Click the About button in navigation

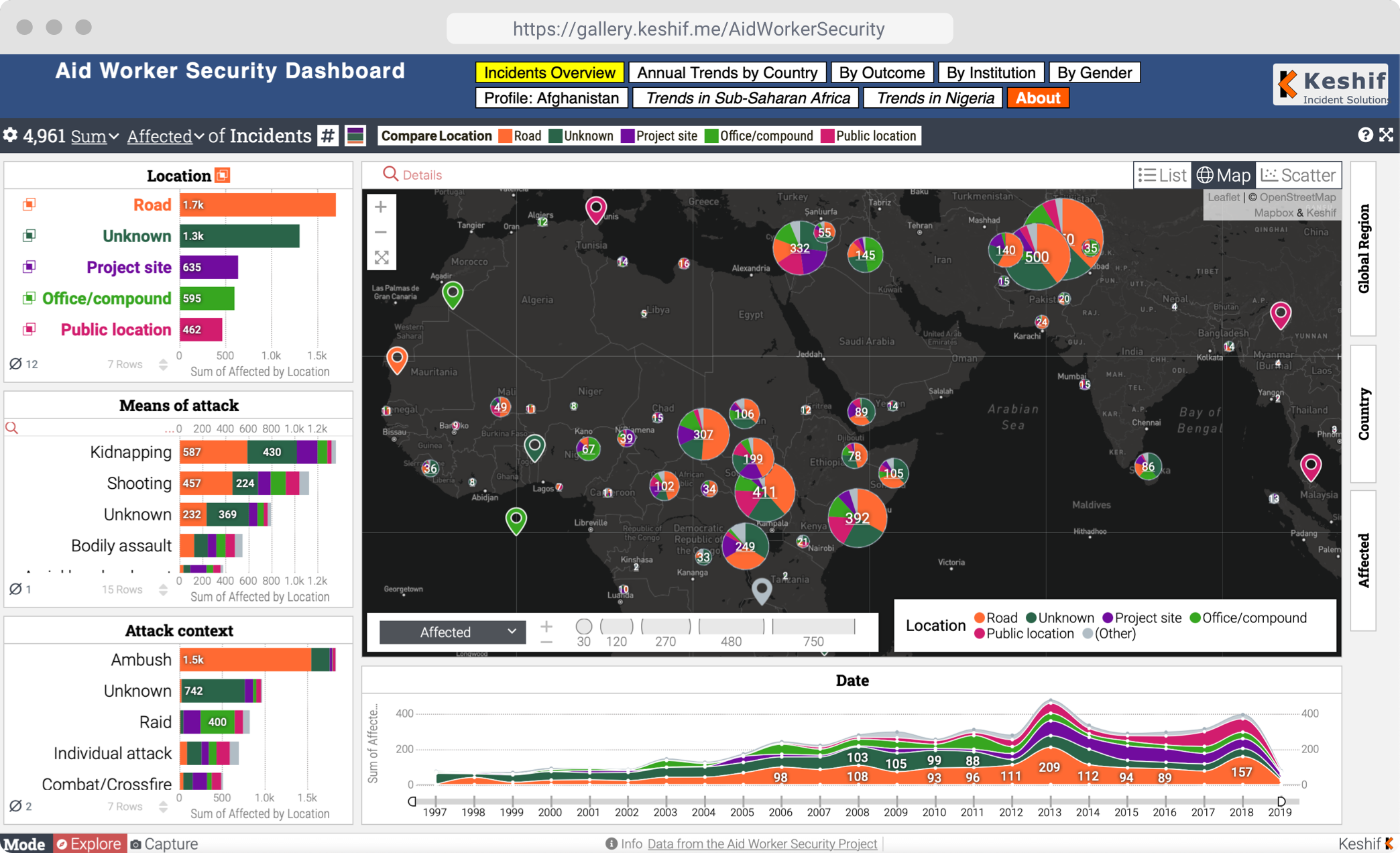tap(1040, 98)
